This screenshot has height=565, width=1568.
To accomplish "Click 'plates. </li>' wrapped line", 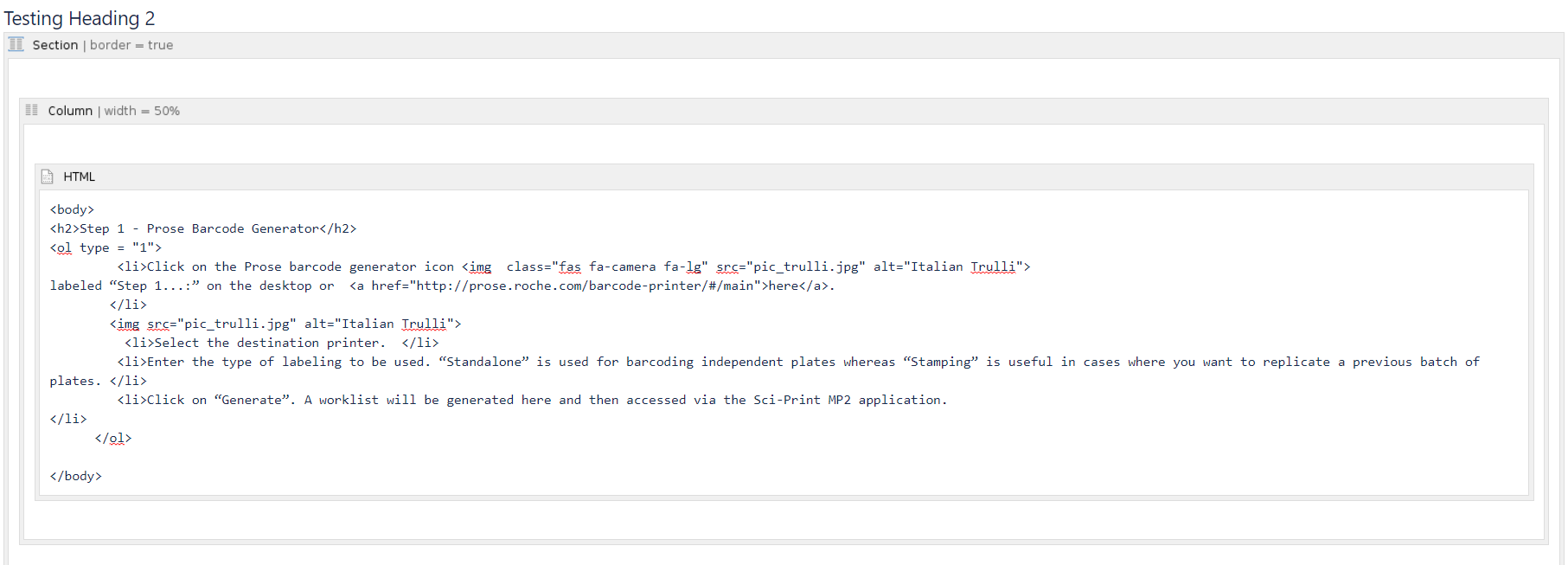I will click(98, 381).
